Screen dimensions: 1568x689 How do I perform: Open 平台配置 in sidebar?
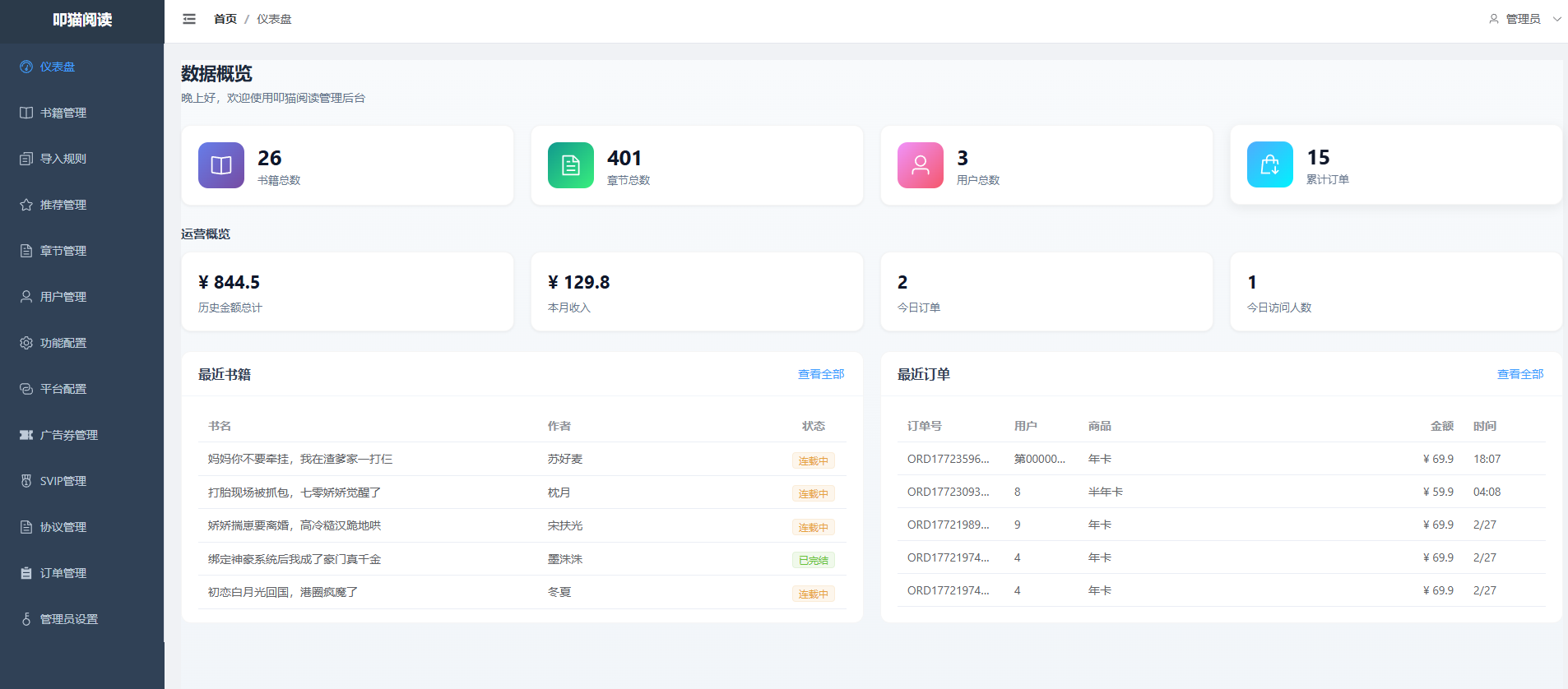[82, 389]
